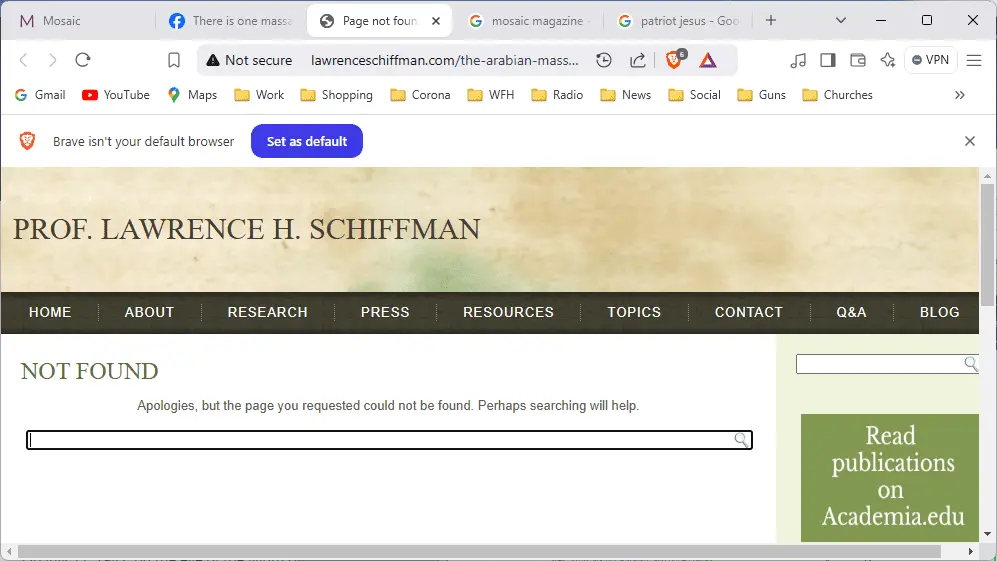997x561 pixels.
Task: Click the horizontal scrollbar at page bottom
Action: point(480,551)
